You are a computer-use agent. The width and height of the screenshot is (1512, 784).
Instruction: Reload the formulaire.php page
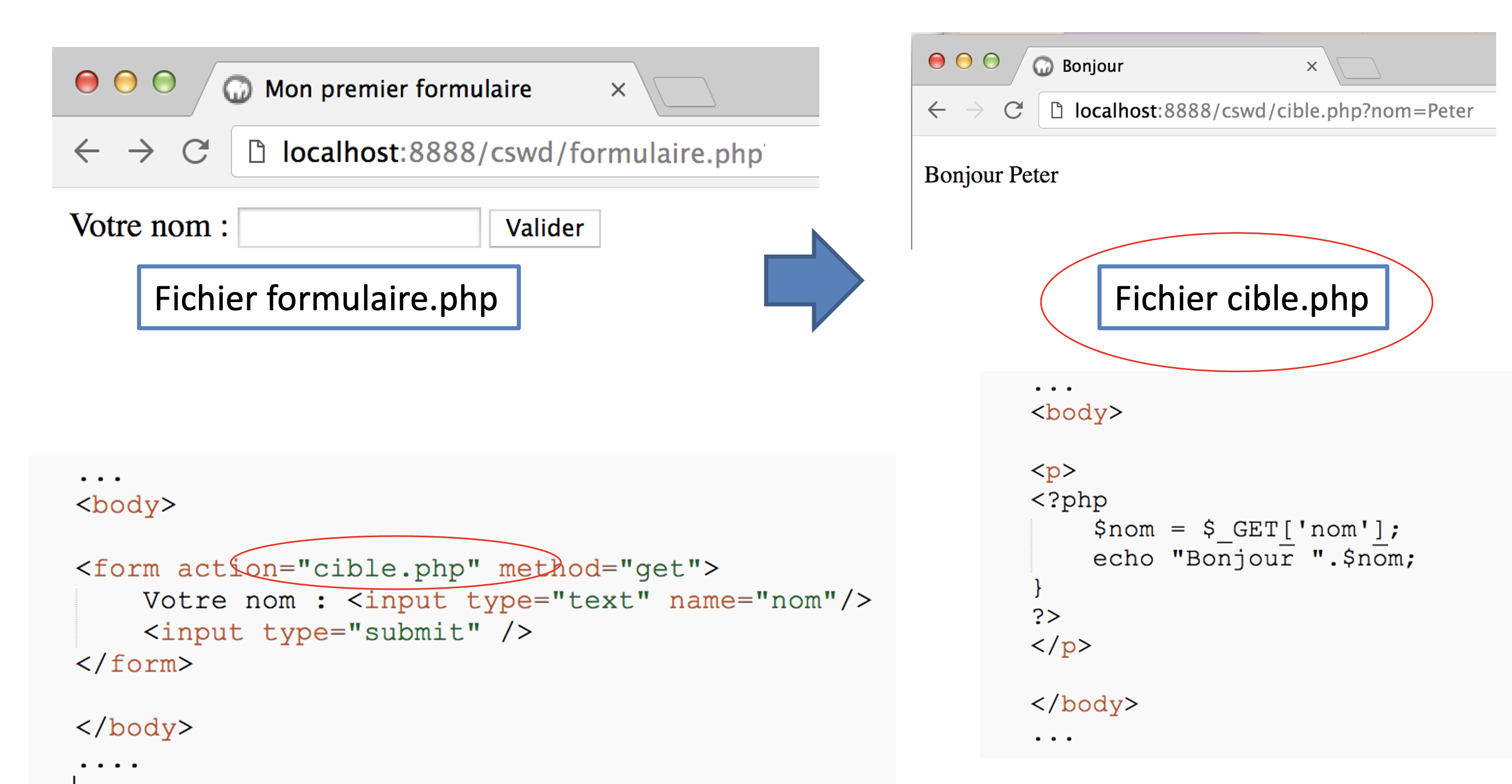[x=195, y=151]
